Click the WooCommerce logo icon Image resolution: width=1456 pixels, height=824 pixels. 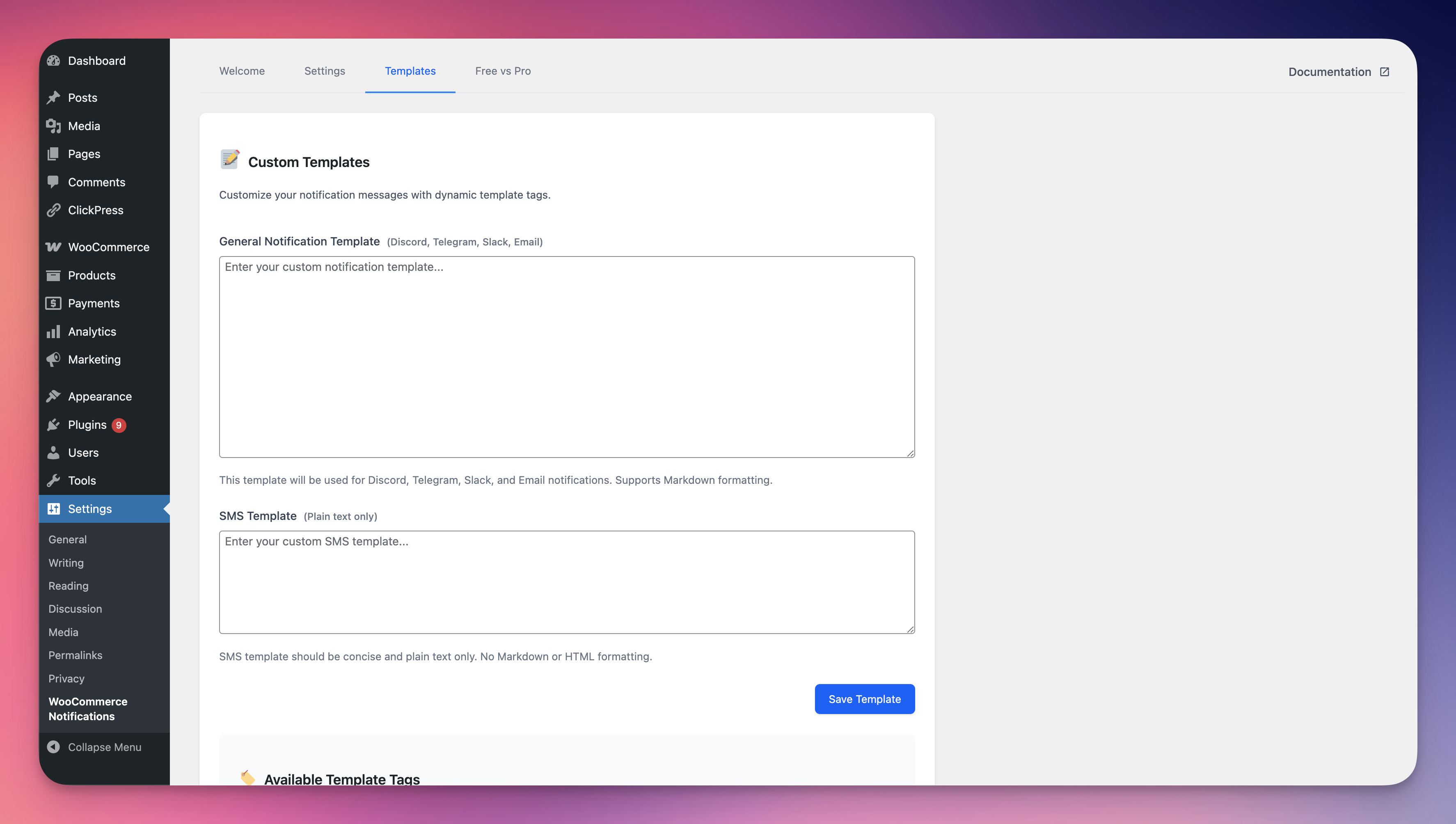tap(54, 247)
